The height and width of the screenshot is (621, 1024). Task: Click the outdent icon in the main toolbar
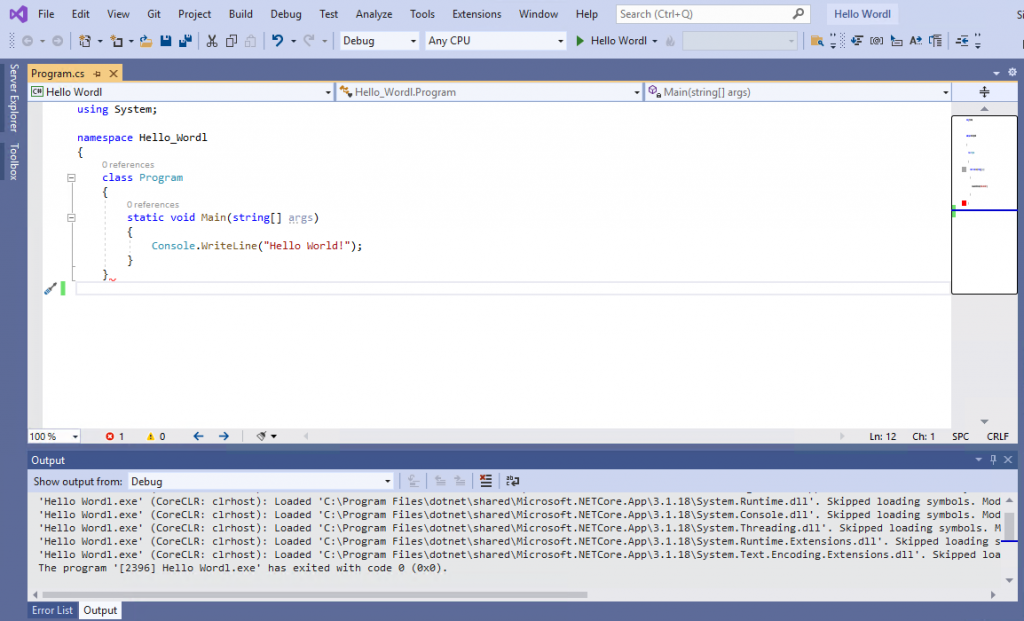point(962,41)
